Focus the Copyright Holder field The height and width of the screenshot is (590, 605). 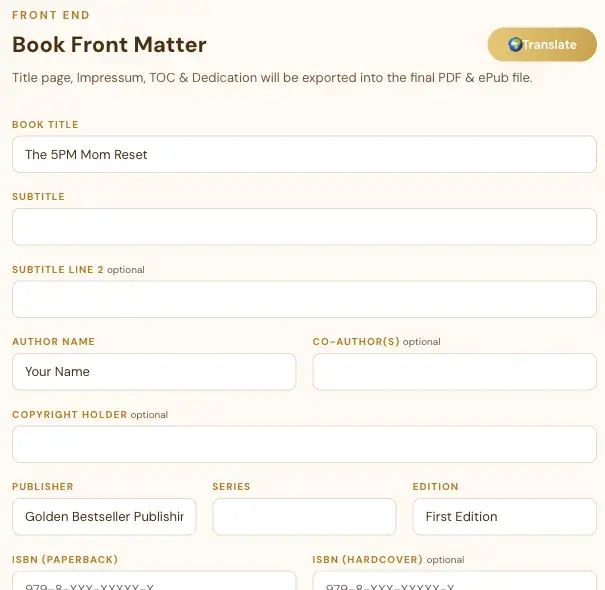304,444
